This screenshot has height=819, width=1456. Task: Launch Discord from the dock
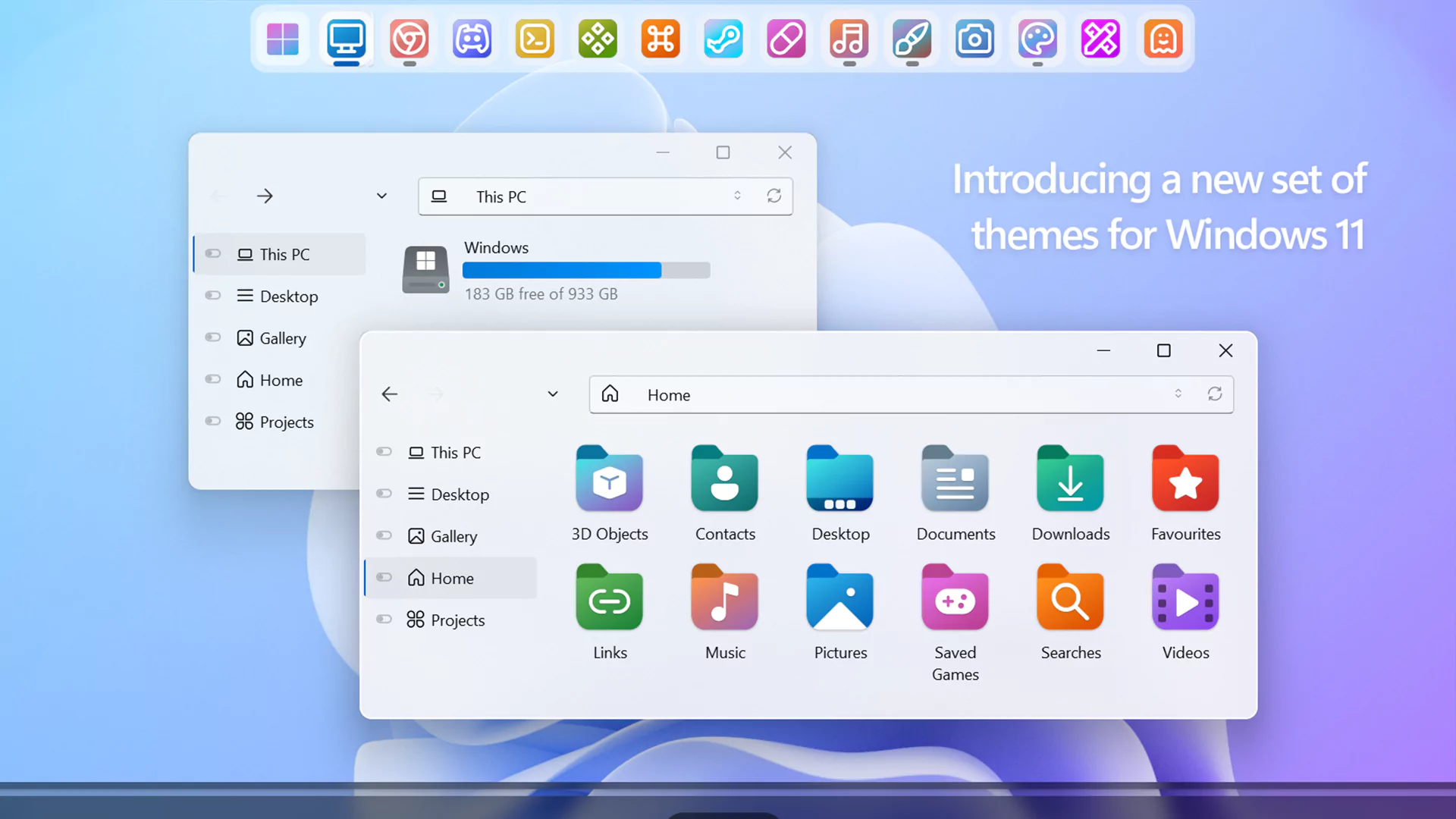472,39
